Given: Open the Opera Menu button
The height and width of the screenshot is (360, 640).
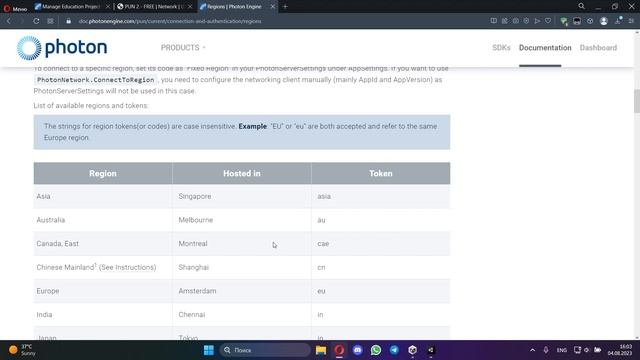Looking at the screenshot, I should pos(15,8).
